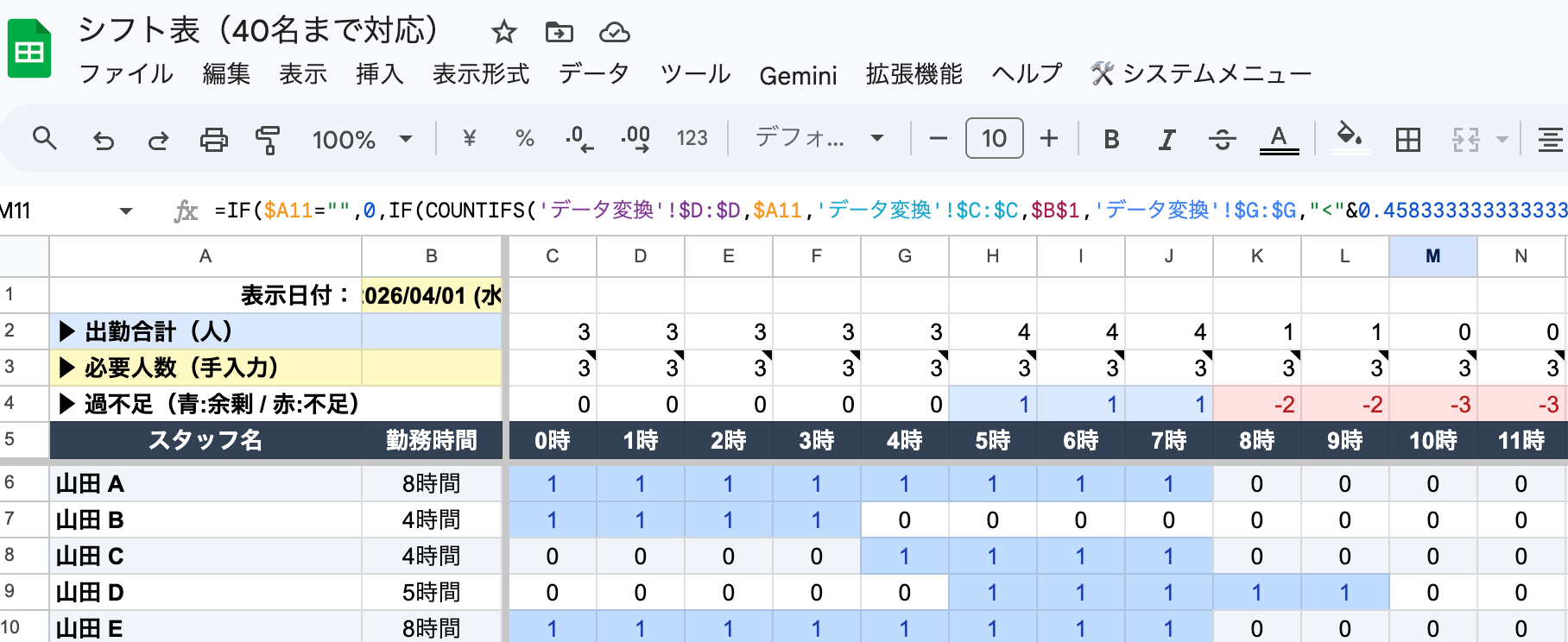Open the 編集 menu

tap(226, 74)
